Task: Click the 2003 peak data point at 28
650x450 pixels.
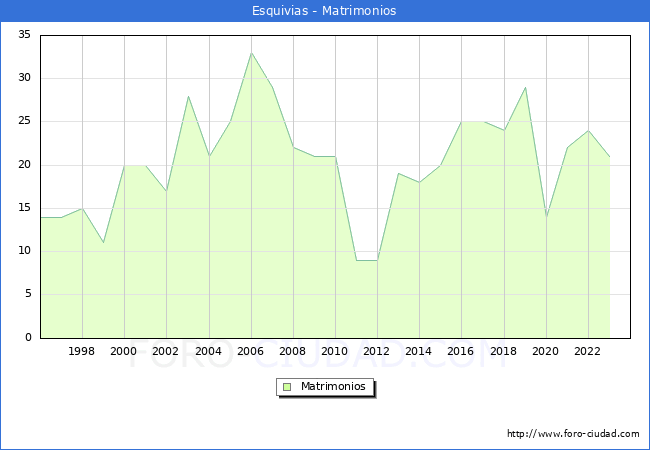Action: click(x=188, y=96)
